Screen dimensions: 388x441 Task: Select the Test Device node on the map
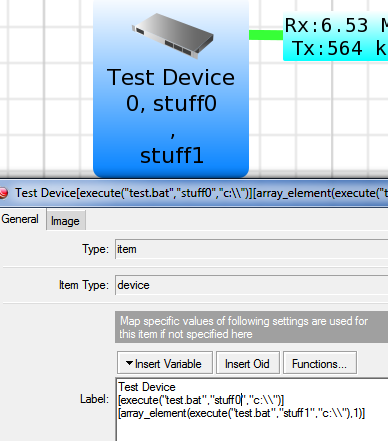171,88
